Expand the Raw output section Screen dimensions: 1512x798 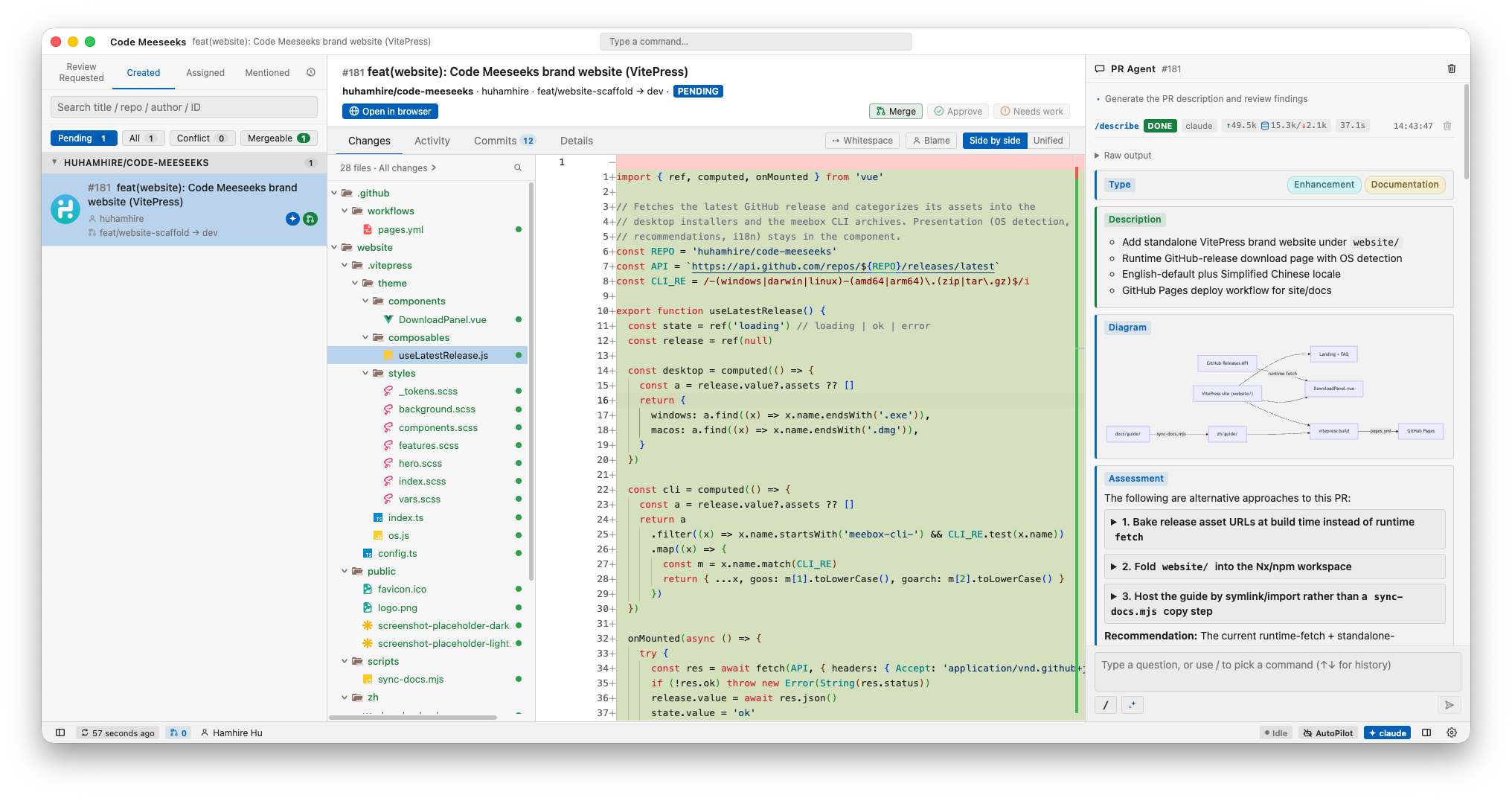[1124, 156]
